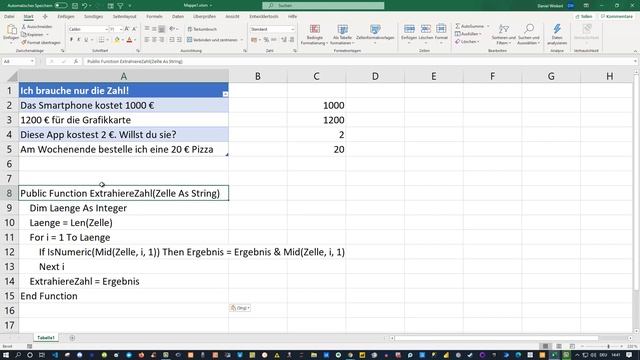This screenshot has height=360, width=640.
Task: Click the taskbar search magnifier icon
Action: point(18,355)
